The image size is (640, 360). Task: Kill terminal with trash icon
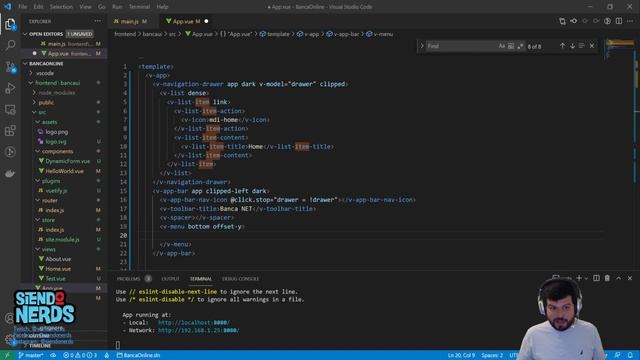pyautogui.click(x=607, y=278)
